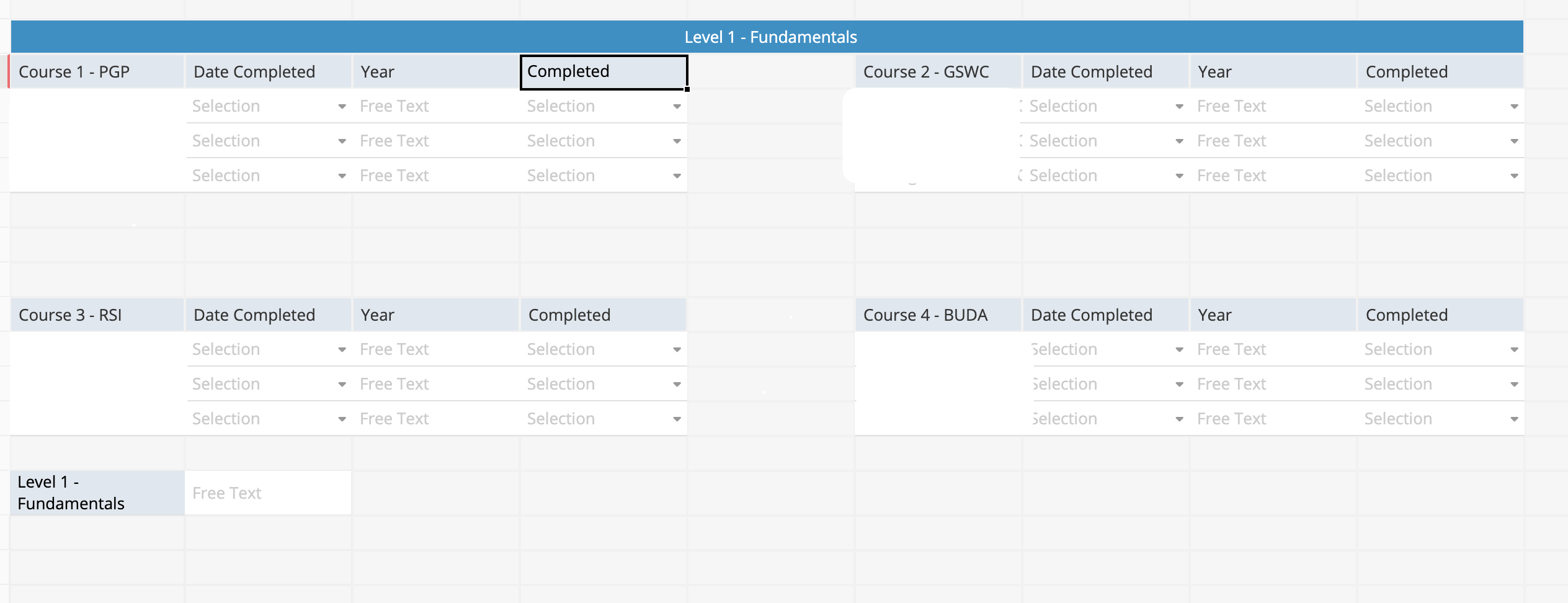The image size is (1568, 603).
Task: Select the Course 3 - RSI header cell
Action: click(x=97, y=315)
